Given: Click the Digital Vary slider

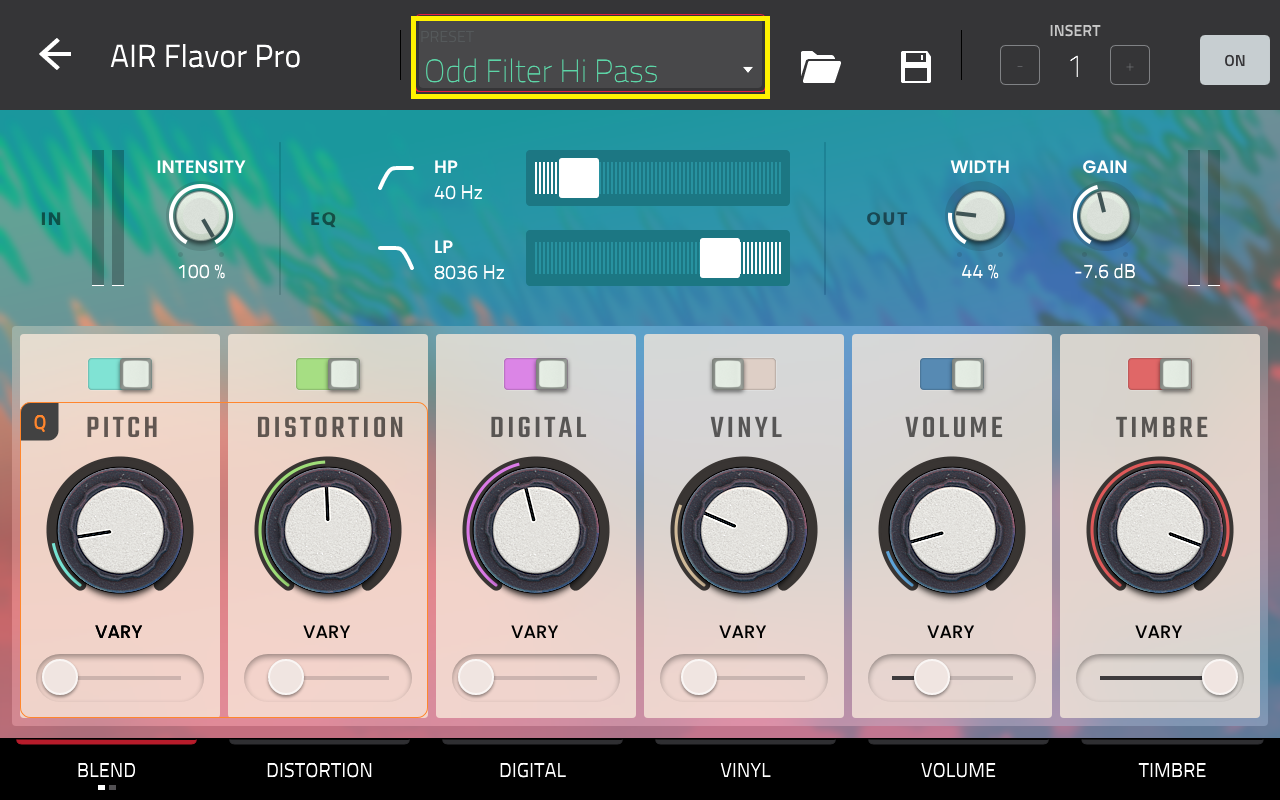Looking at the screenshot, I should (536, 678).
